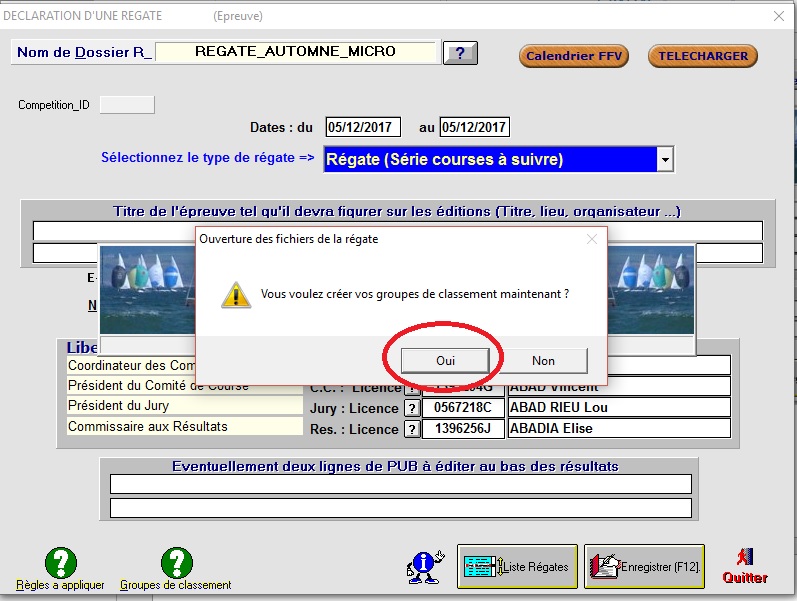Click the second PUB line field
This screenshot has width=797, height=601.
(401, 508)
